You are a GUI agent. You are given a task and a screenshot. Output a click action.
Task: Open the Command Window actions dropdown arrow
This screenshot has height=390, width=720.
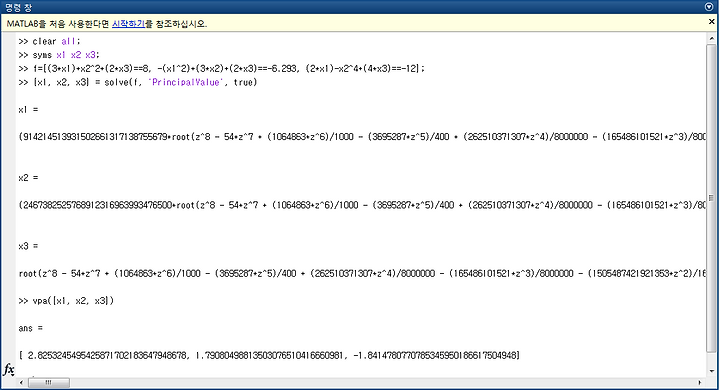coord(709,7)
